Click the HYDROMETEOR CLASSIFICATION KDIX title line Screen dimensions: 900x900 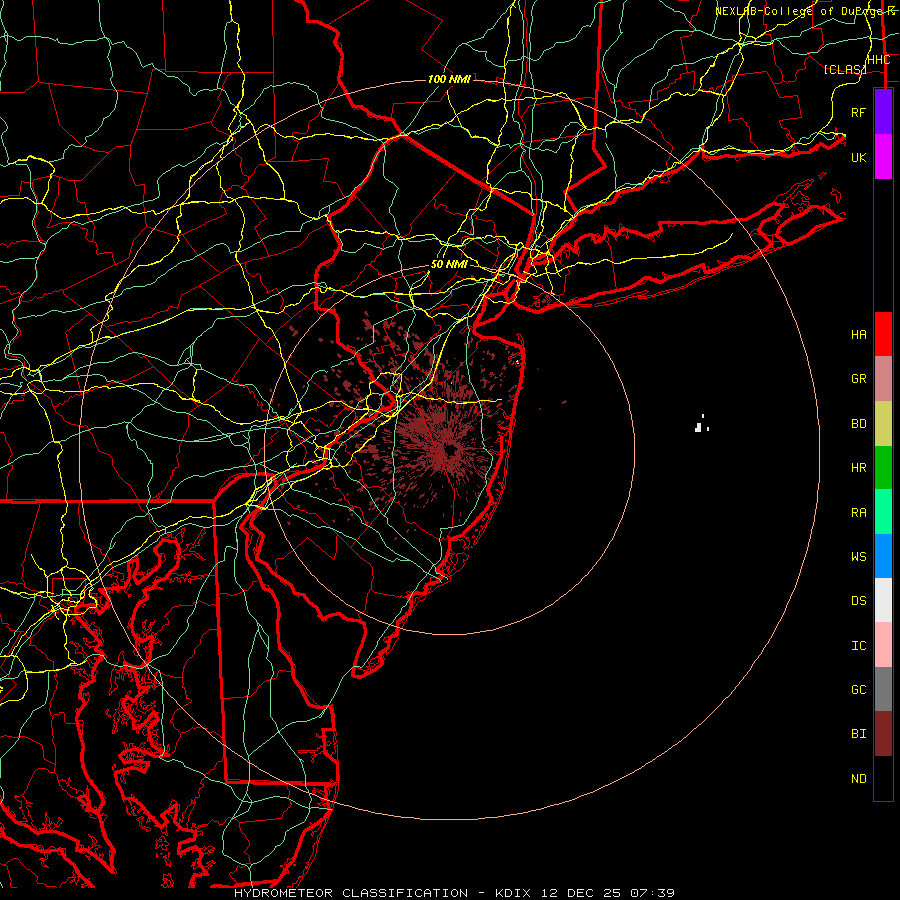(454, 893)
